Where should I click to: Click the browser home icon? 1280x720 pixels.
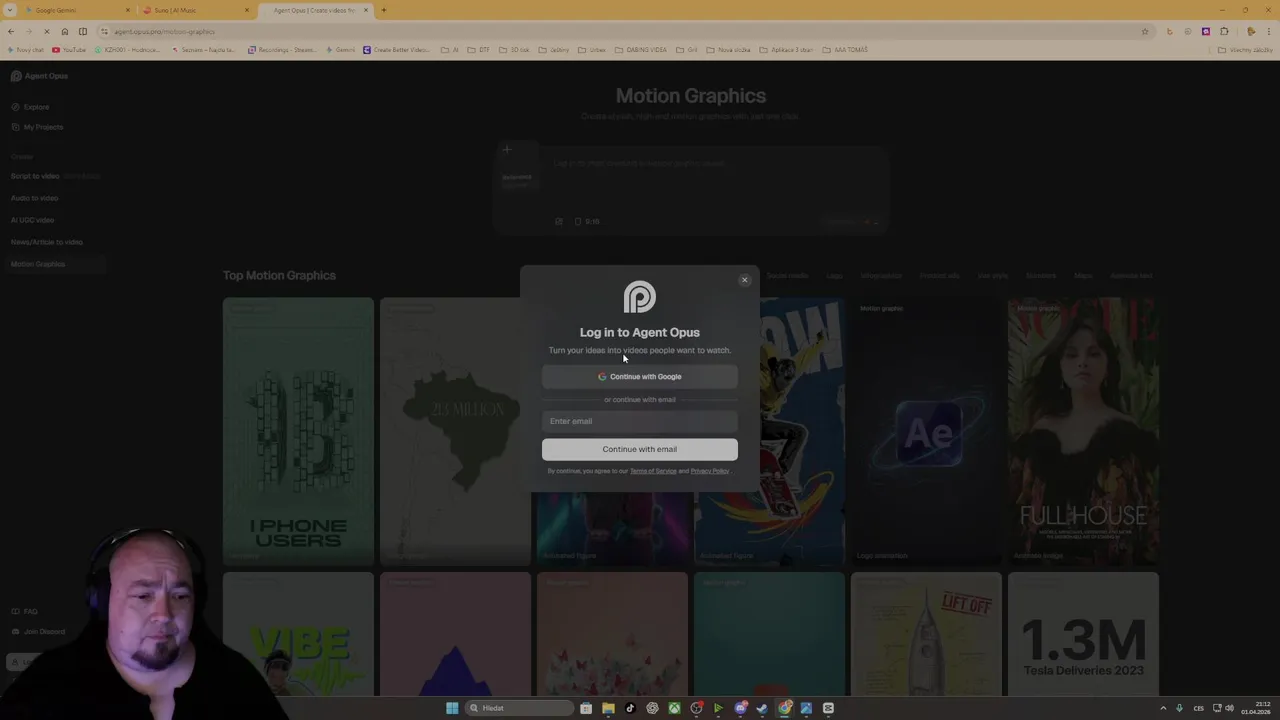coord(65,31)
